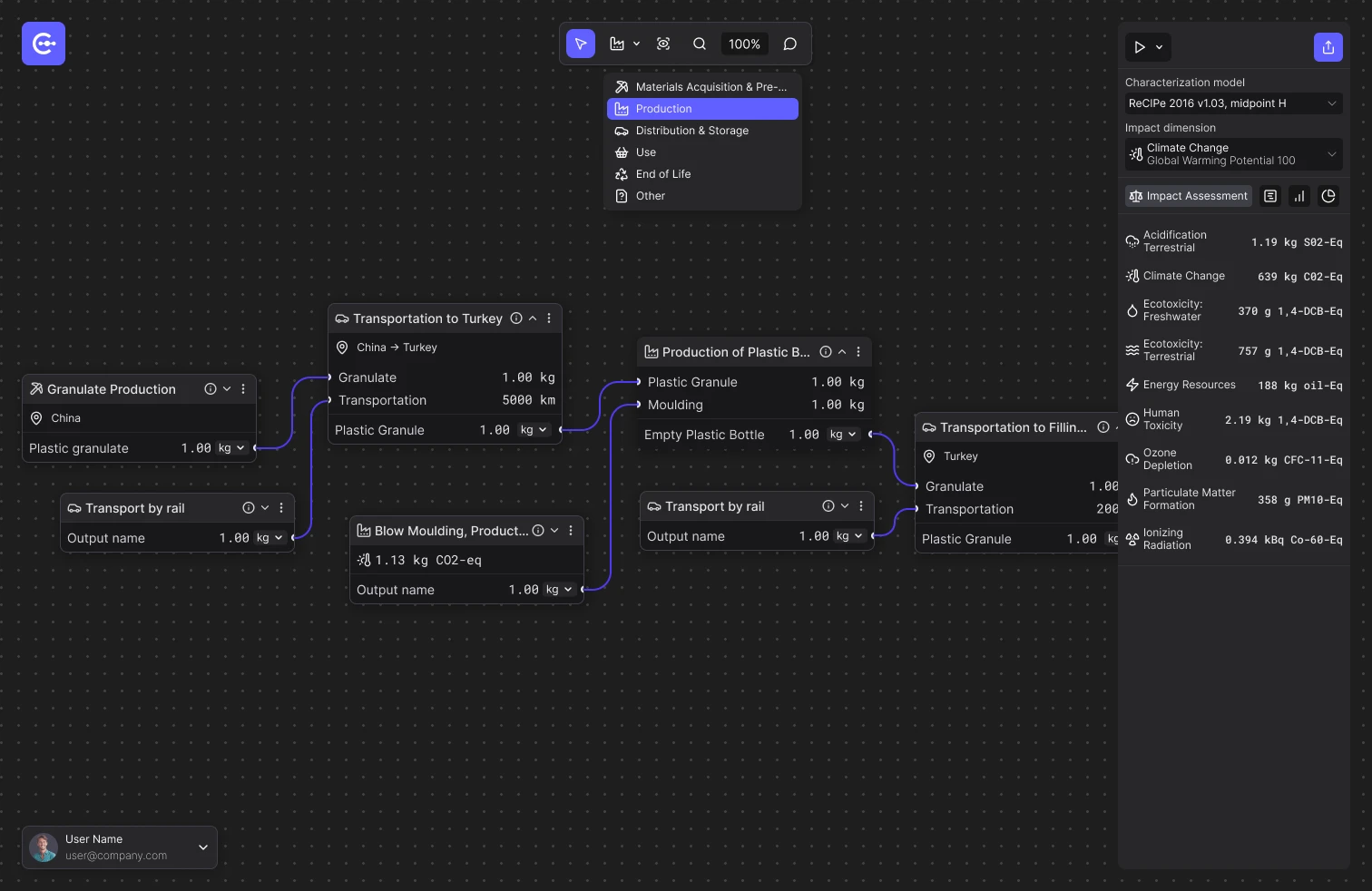Image resolution: width=1372 pixels, height=891 pixels.
Task: Open the Impact dimension dropdown
Action: click(x=1234, y=154)
